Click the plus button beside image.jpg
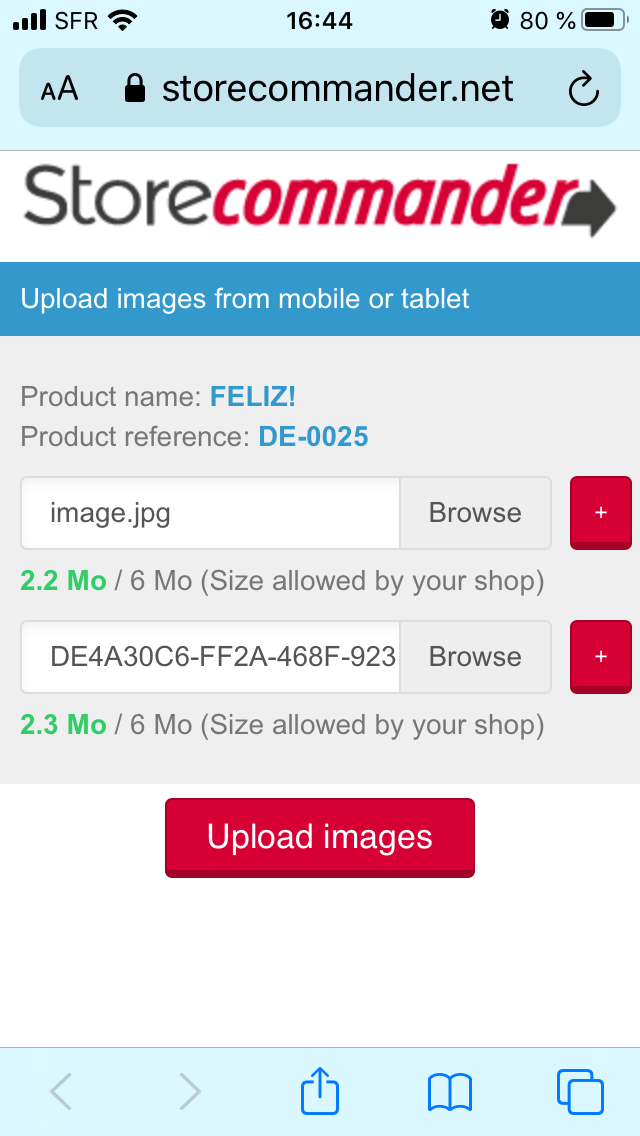Viewport: 640px width, 1136px height. click(600, 512)
